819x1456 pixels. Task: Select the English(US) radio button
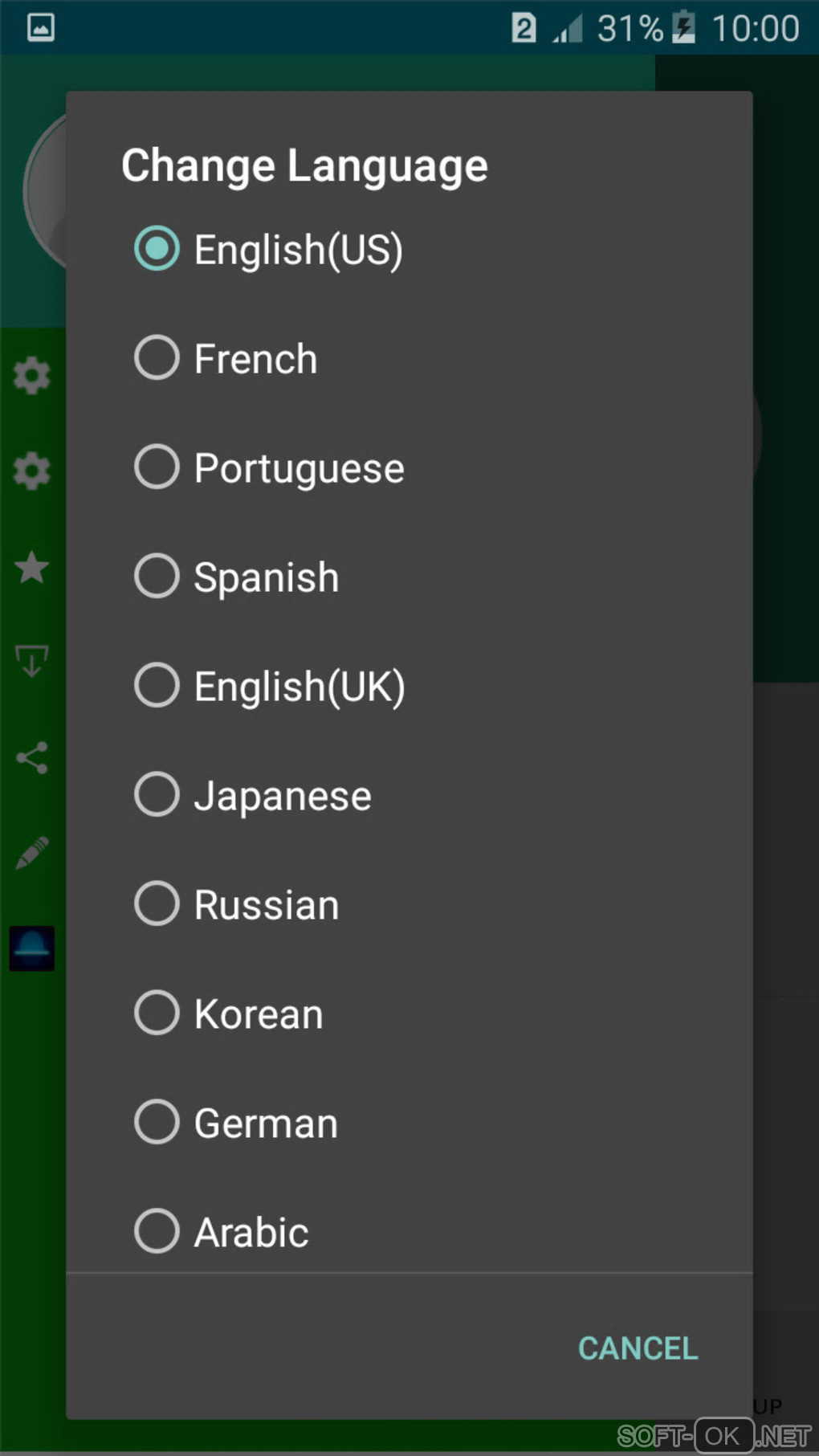click(157, 249)
